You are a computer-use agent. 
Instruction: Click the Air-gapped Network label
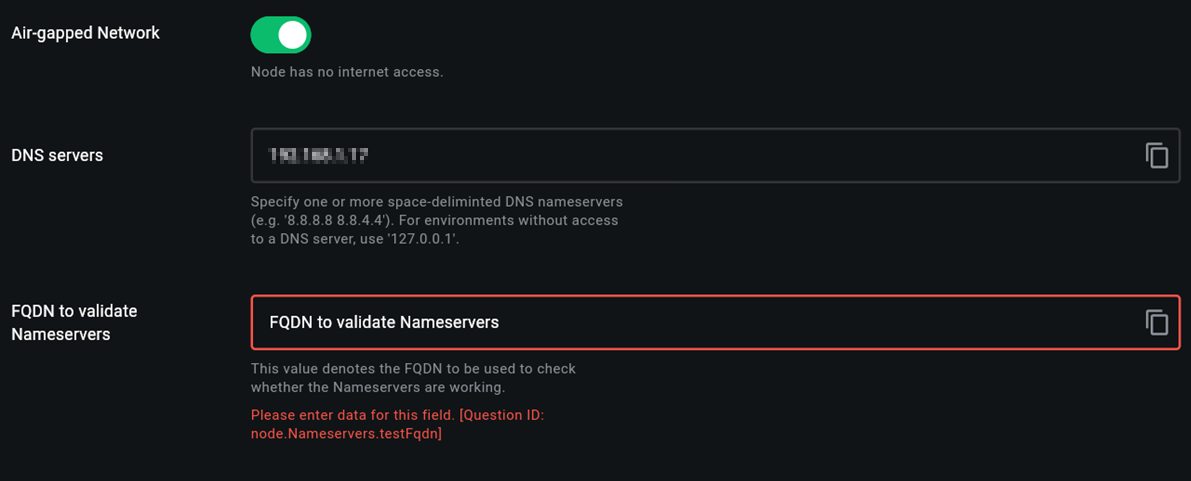(x=86, y=33)
